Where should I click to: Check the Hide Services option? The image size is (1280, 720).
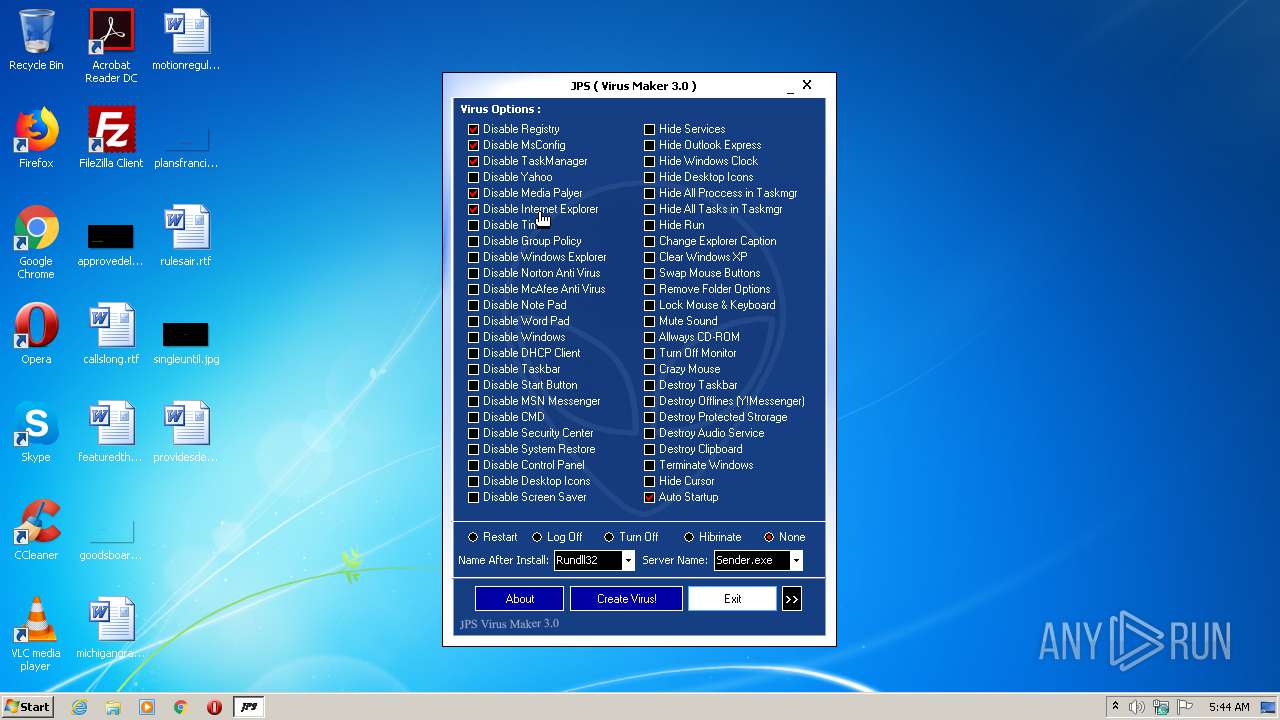click(x=650, y=129)
